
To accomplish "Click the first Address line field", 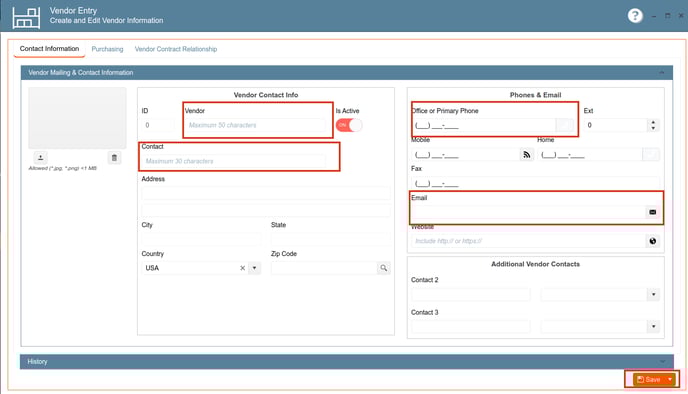I will click(x=265, y=193).
